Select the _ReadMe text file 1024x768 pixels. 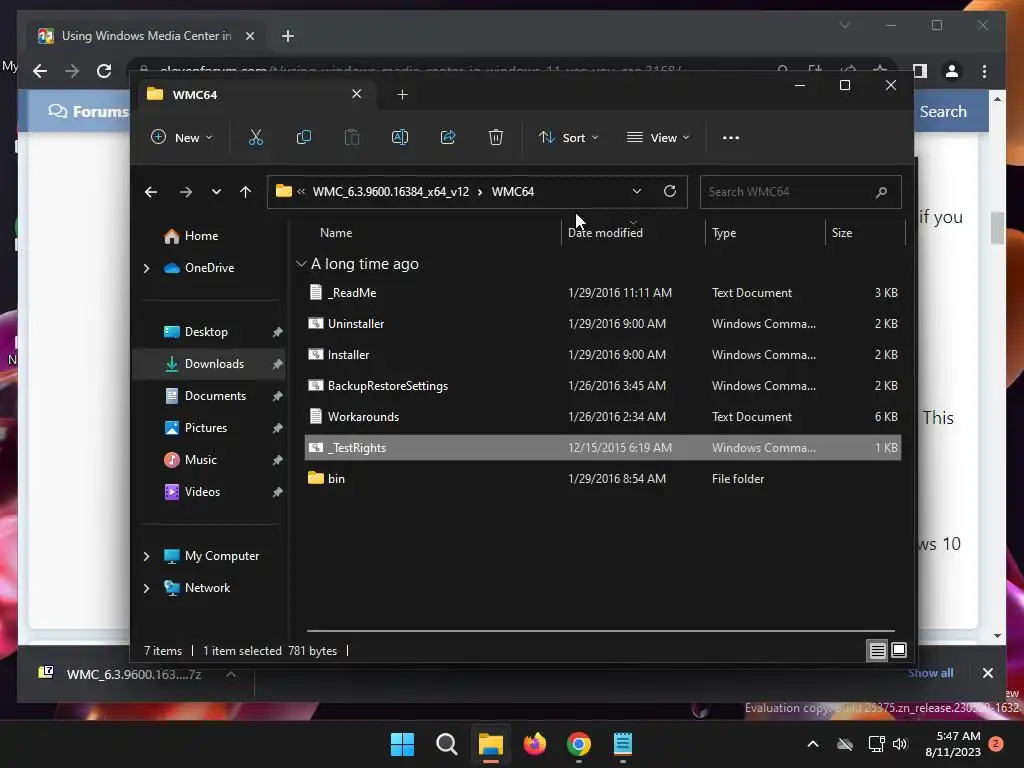point(603,293)
